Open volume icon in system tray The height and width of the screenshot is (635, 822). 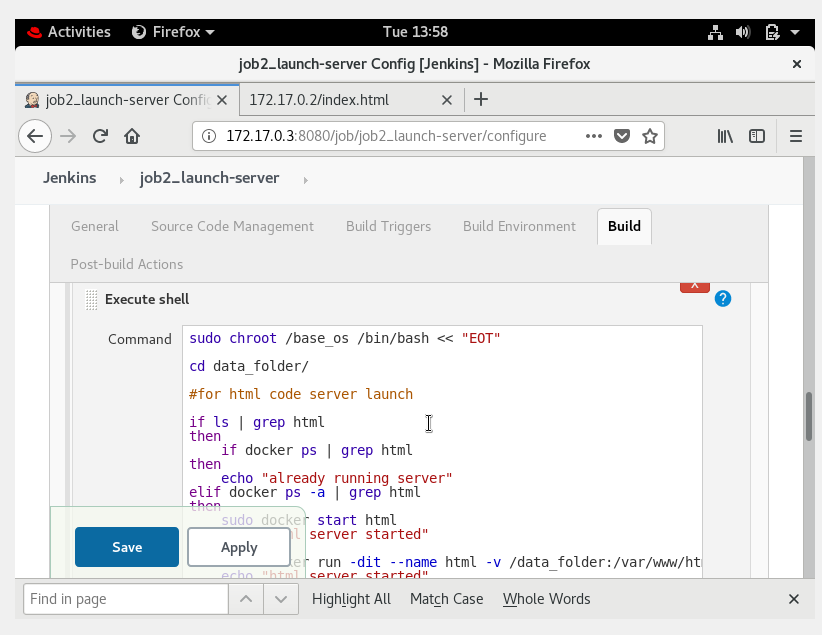pyautogui.click(x=743, y=33)
